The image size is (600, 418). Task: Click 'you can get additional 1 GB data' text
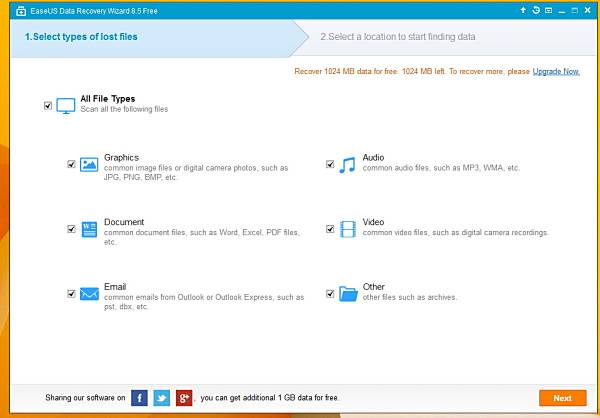pyautogui.click(x=269, y=398)
